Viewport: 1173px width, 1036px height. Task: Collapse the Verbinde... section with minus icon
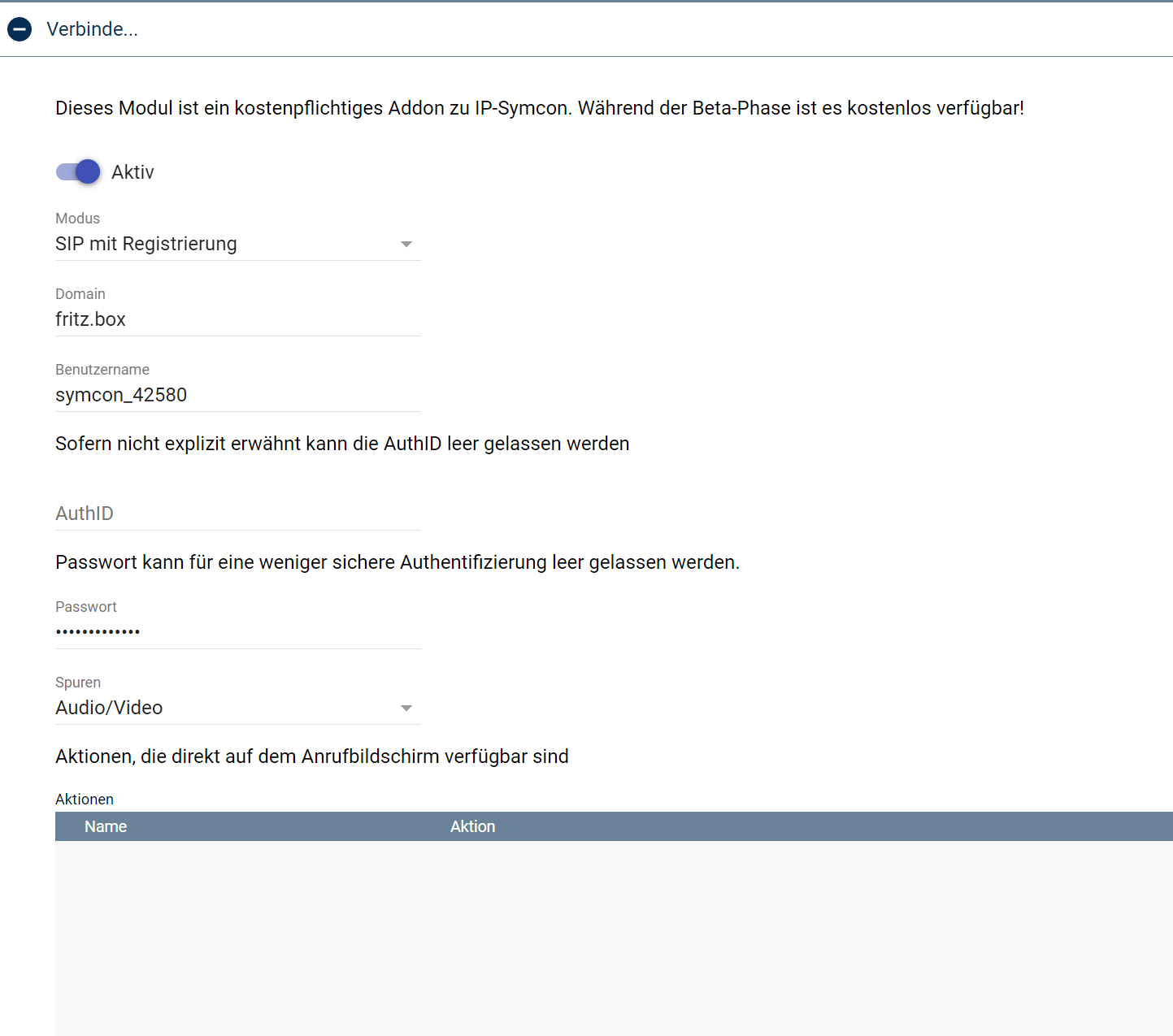pos(20,29)
